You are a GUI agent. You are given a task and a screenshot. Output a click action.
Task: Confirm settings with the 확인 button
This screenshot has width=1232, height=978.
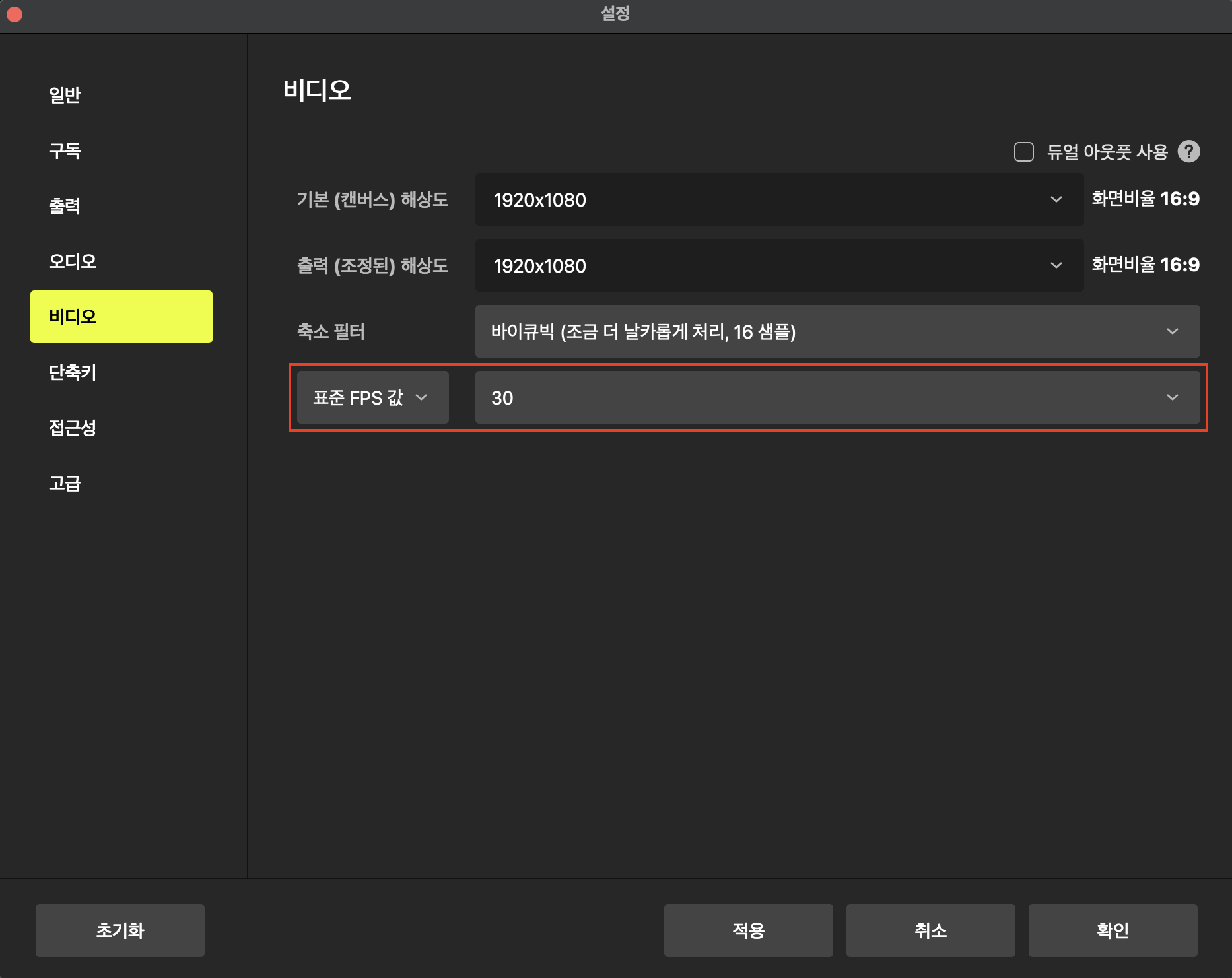click(1112, 930)
